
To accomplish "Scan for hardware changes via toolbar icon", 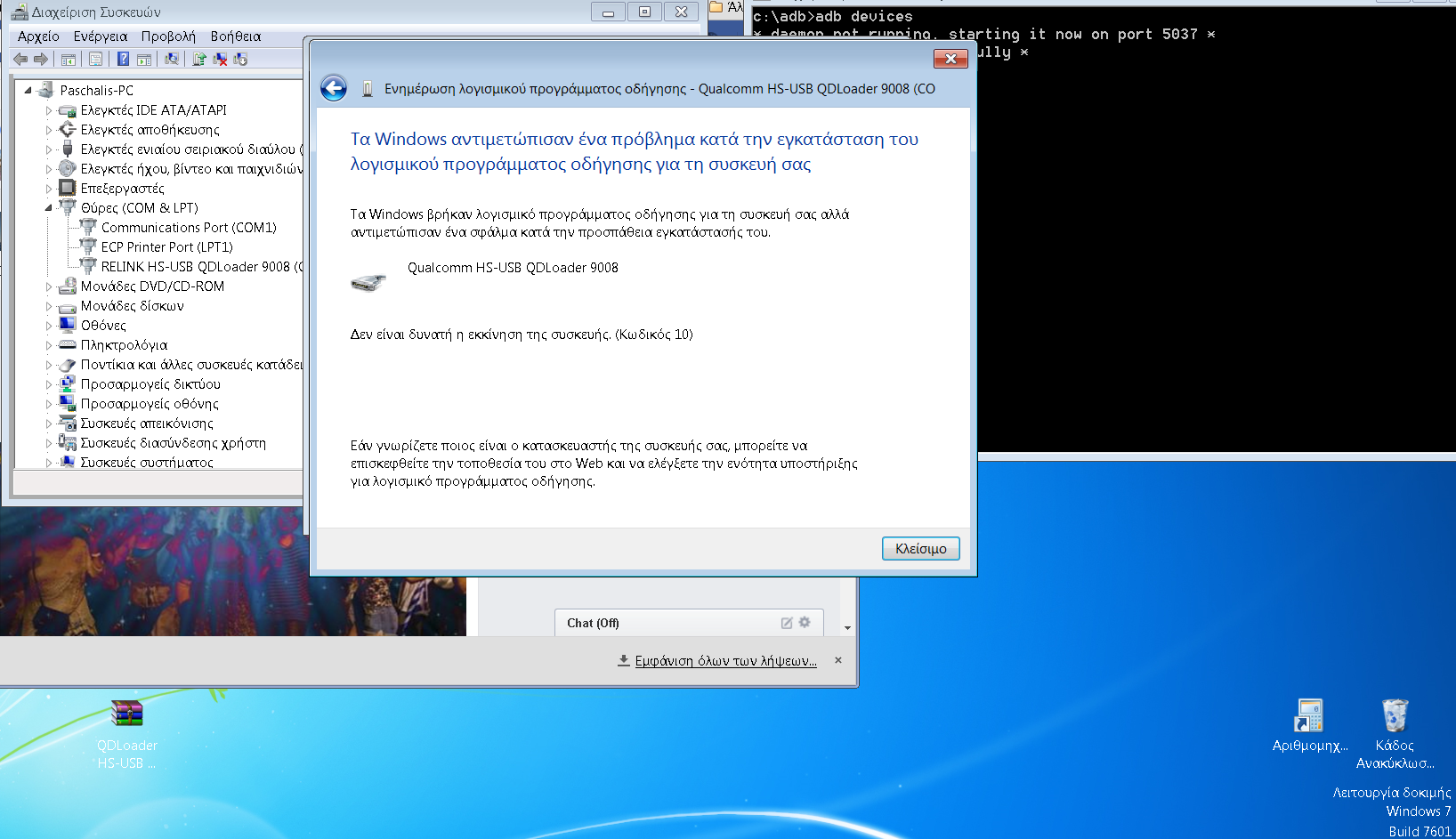I will click(x=172, y=60).
